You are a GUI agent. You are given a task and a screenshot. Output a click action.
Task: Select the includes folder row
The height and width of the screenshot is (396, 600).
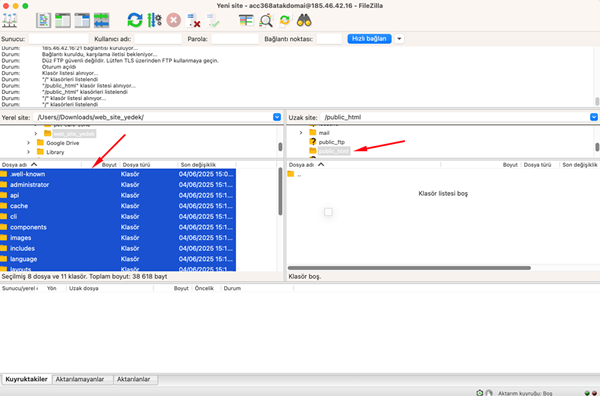coord(118,249)
